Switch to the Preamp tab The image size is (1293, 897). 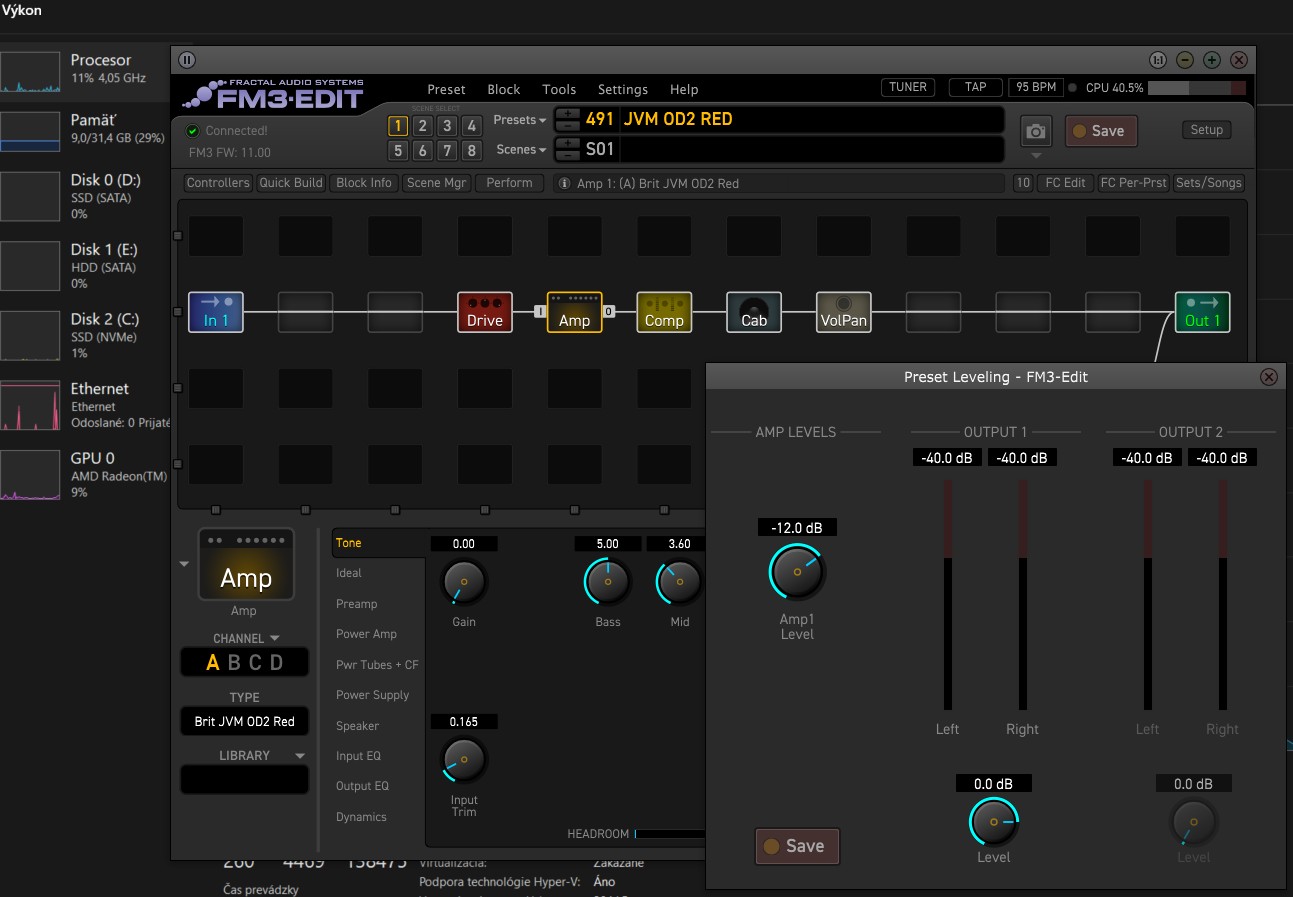[357, 604]
